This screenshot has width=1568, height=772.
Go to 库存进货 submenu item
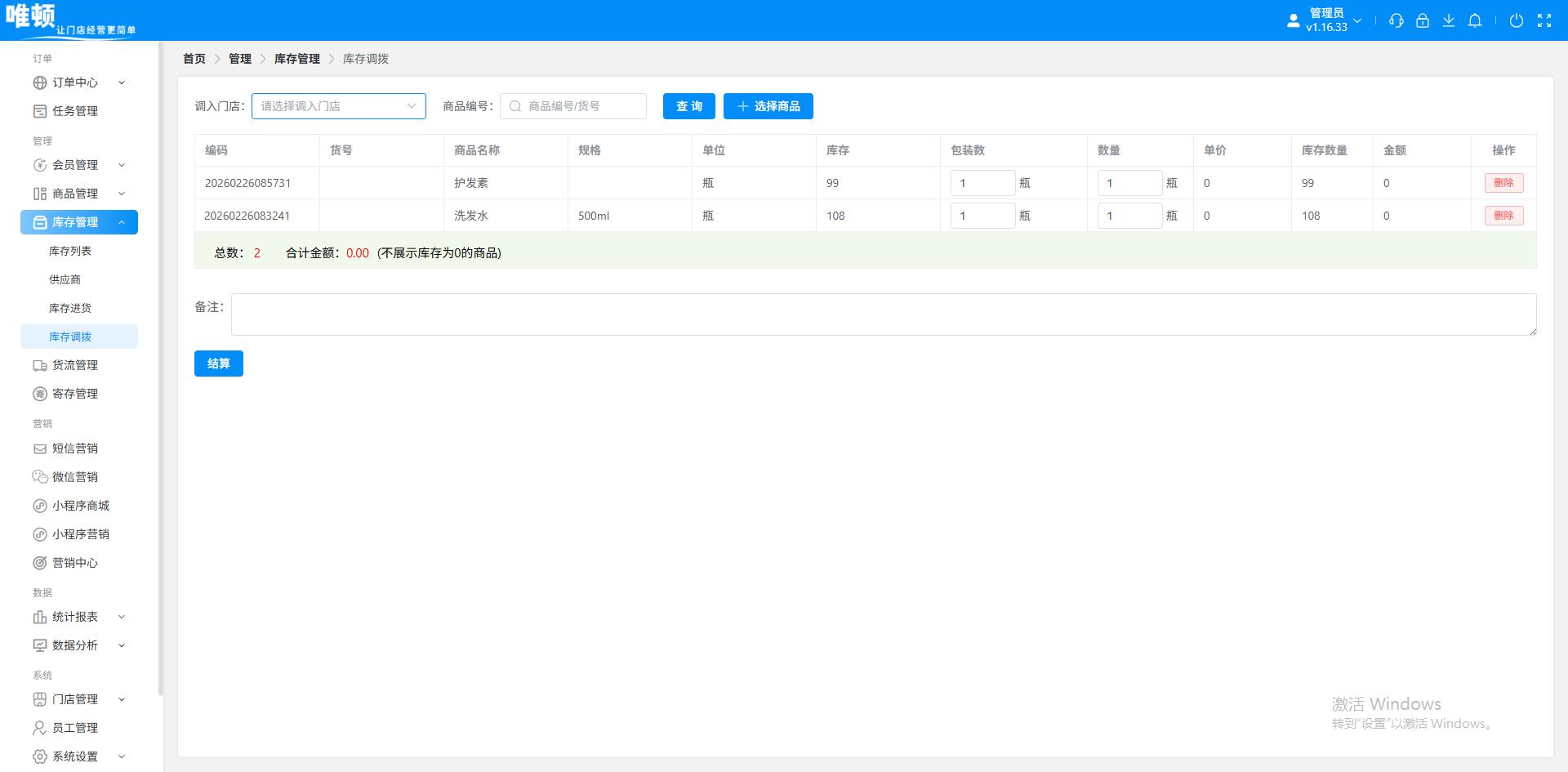[x=70, y=308]
